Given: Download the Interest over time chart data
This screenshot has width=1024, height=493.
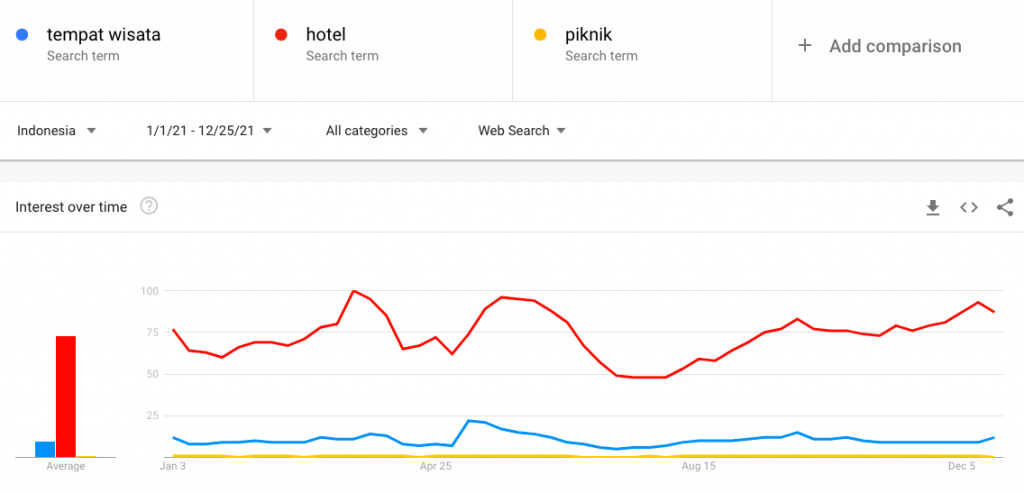Looking at the screenshot, I should click(x=933, y=207).
